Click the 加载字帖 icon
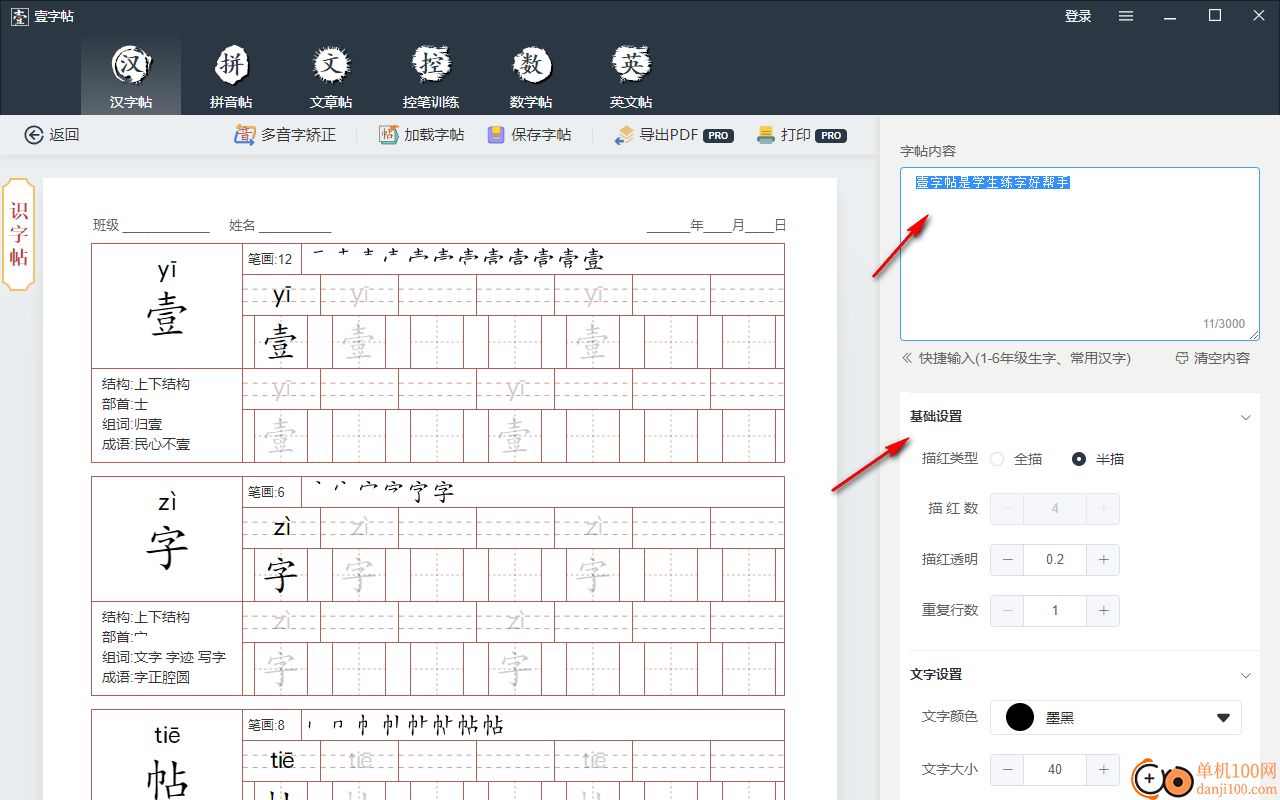Screen dimensions: 1280x800 (389, 135)
